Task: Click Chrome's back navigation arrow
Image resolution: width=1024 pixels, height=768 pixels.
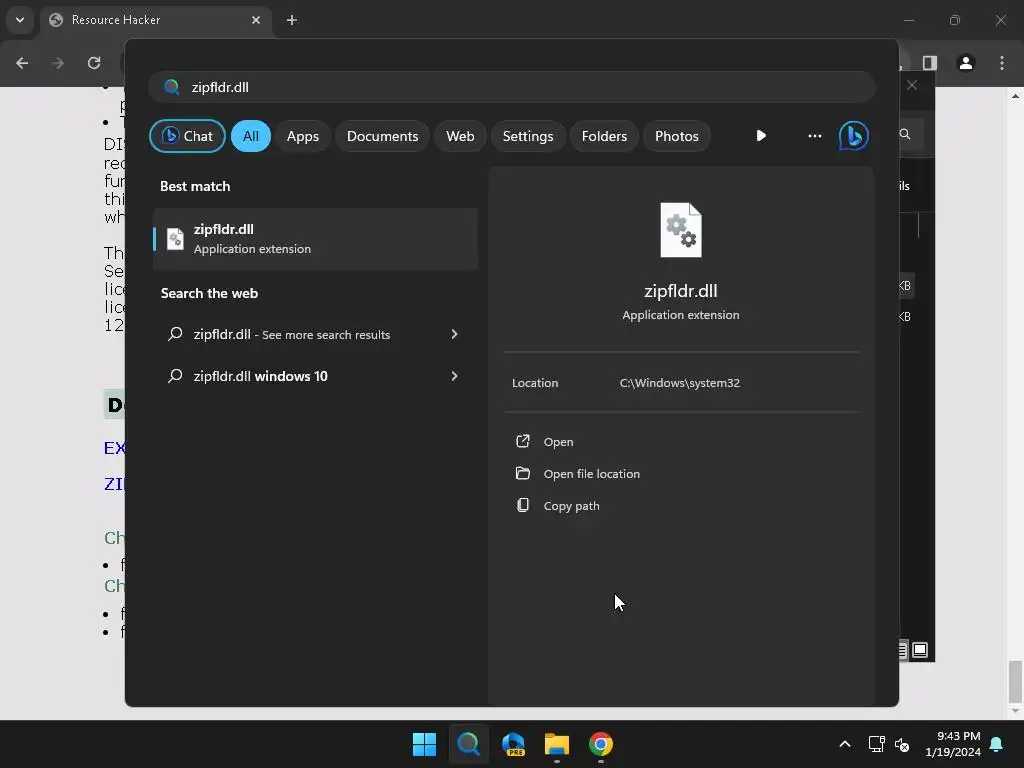Action: pyautogui.click(x=22, y=63)
